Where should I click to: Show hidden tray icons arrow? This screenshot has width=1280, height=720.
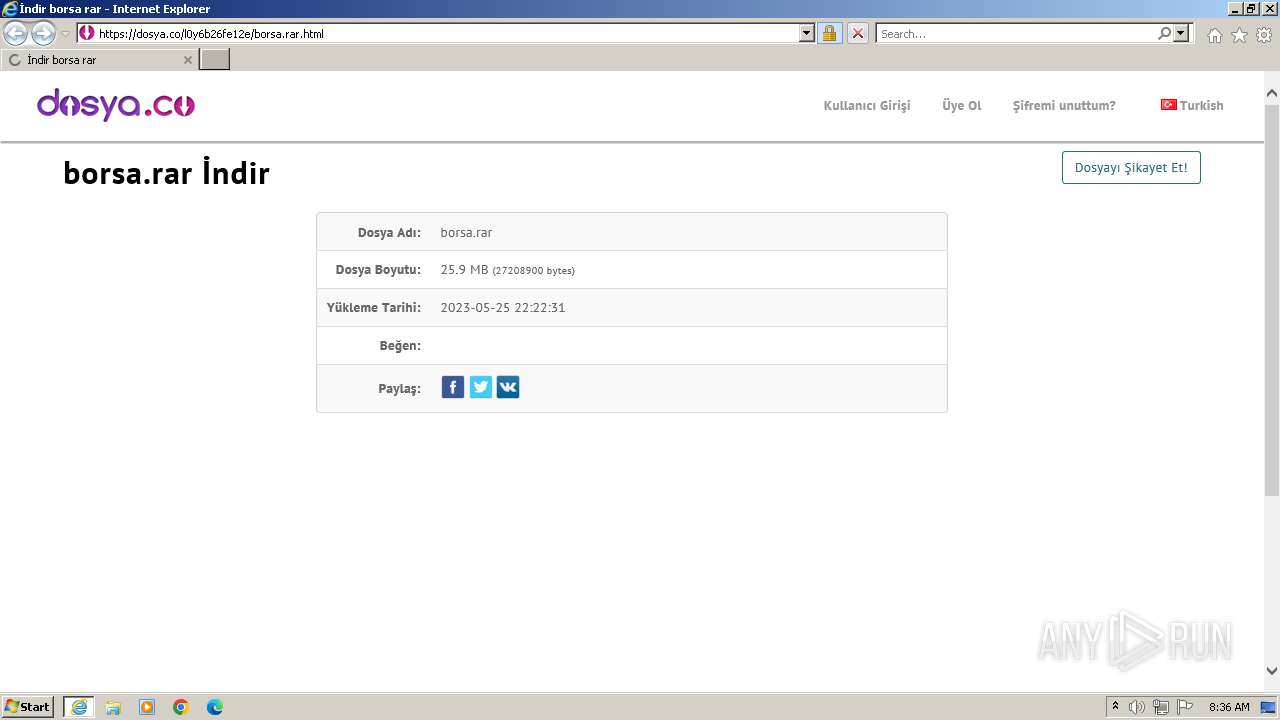click(1115, 707)
